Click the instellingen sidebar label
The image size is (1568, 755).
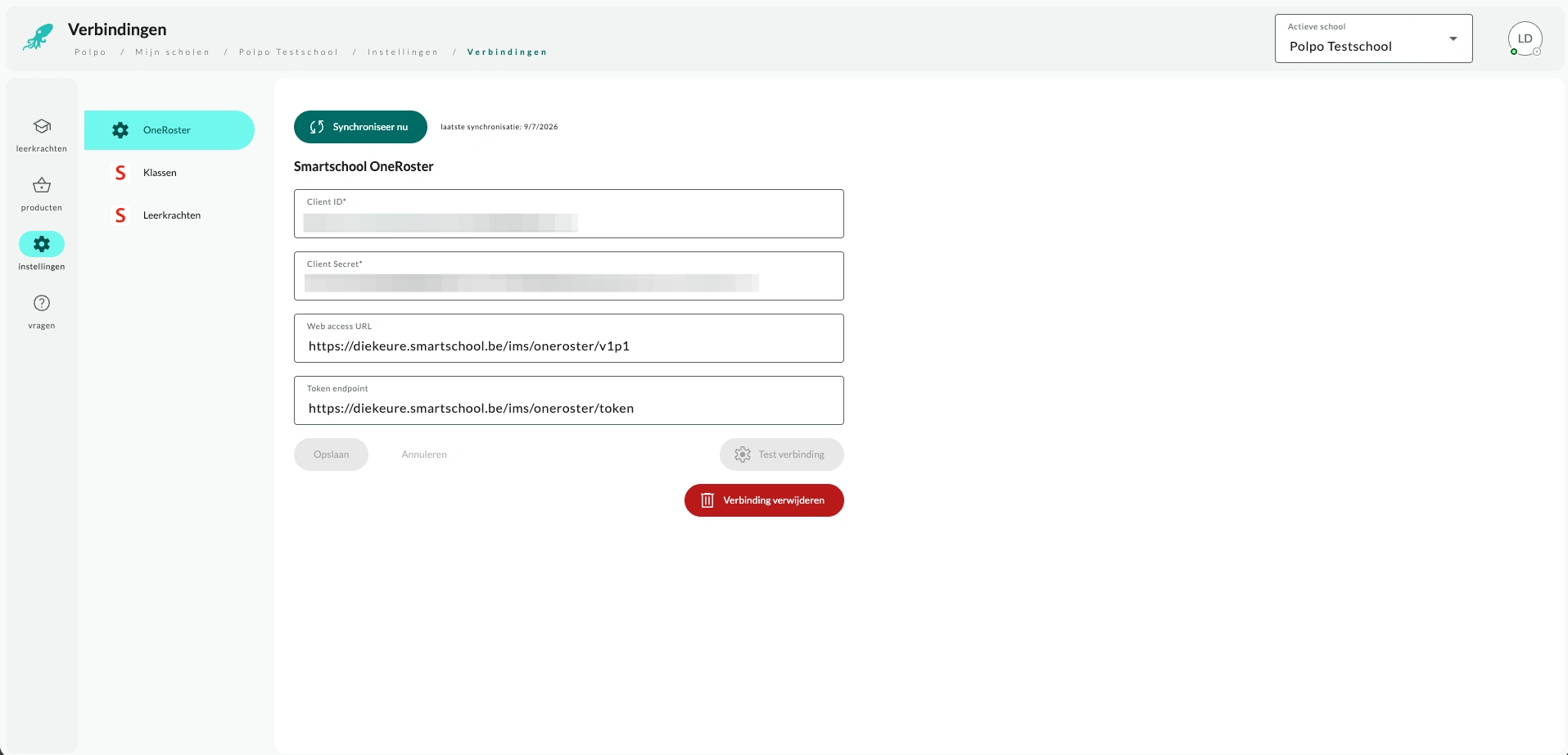pyautogui.click(x=42, y=267)
